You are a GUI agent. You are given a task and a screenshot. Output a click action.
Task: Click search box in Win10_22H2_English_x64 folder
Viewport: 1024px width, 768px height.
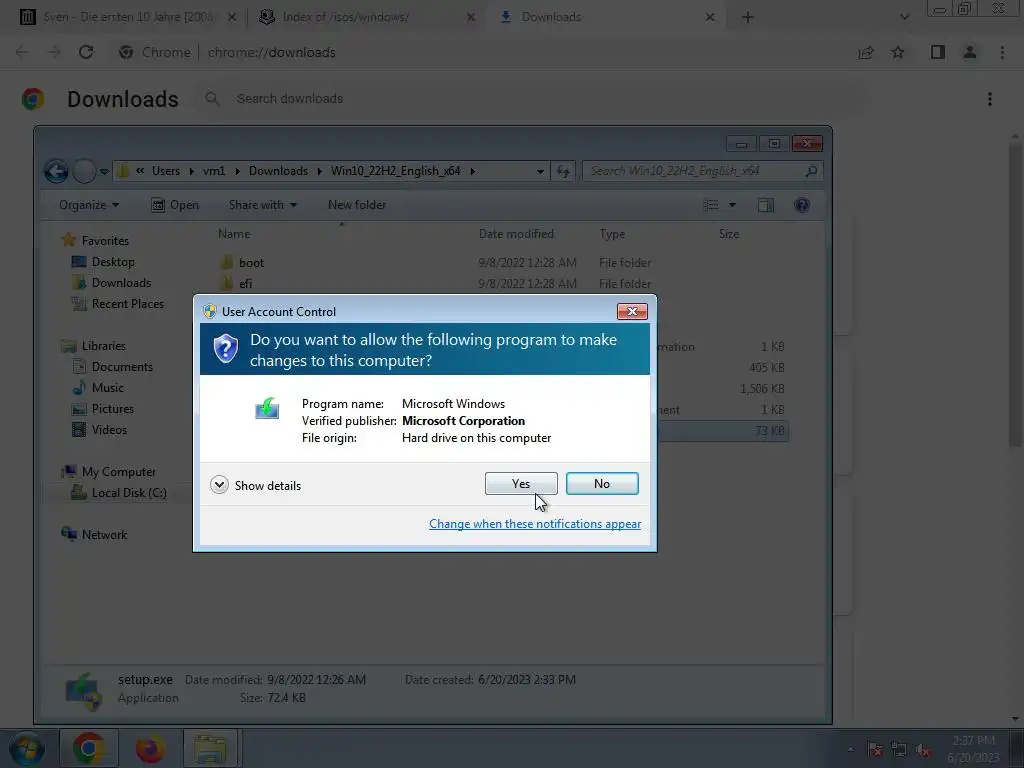click(702, 171)
